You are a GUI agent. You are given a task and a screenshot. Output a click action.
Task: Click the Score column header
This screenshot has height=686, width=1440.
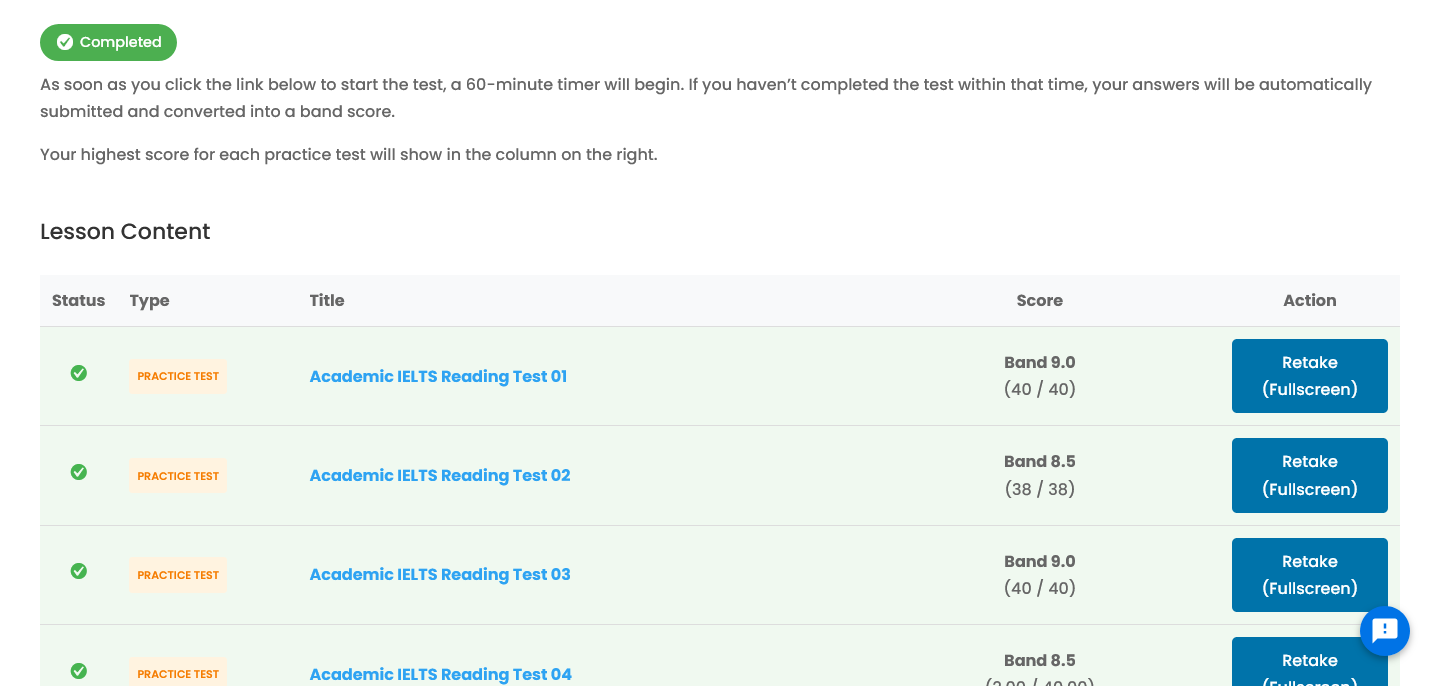point(1039,300)
